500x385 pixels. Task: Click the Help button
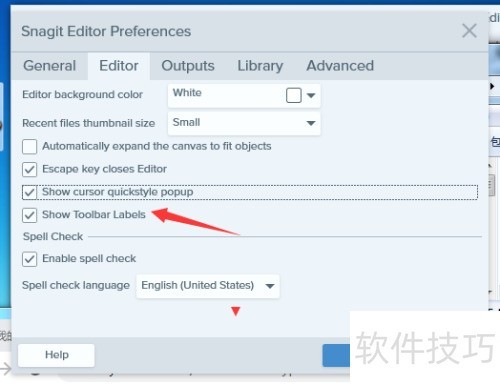(x=56, y=355)
